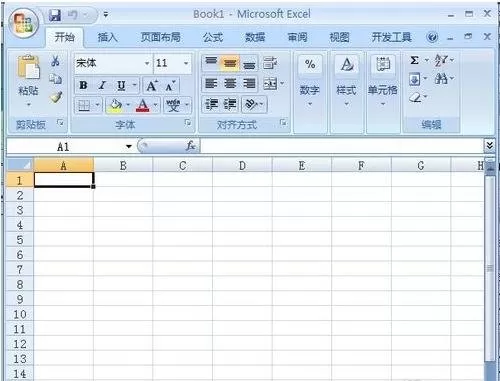Expand the formula bar chevron
This screenshot has width=500, height=381.
(489, 145)
